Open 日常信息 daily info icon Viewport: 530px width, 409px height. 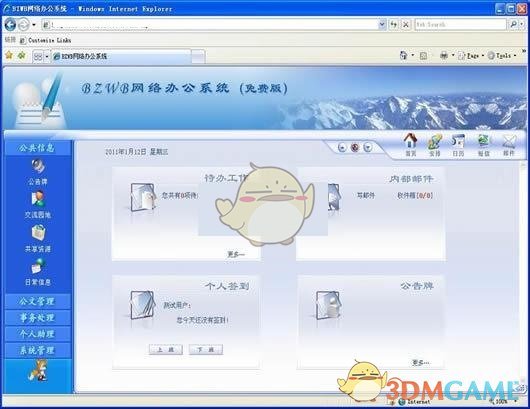pyautogui.click(x=38, y=272)
